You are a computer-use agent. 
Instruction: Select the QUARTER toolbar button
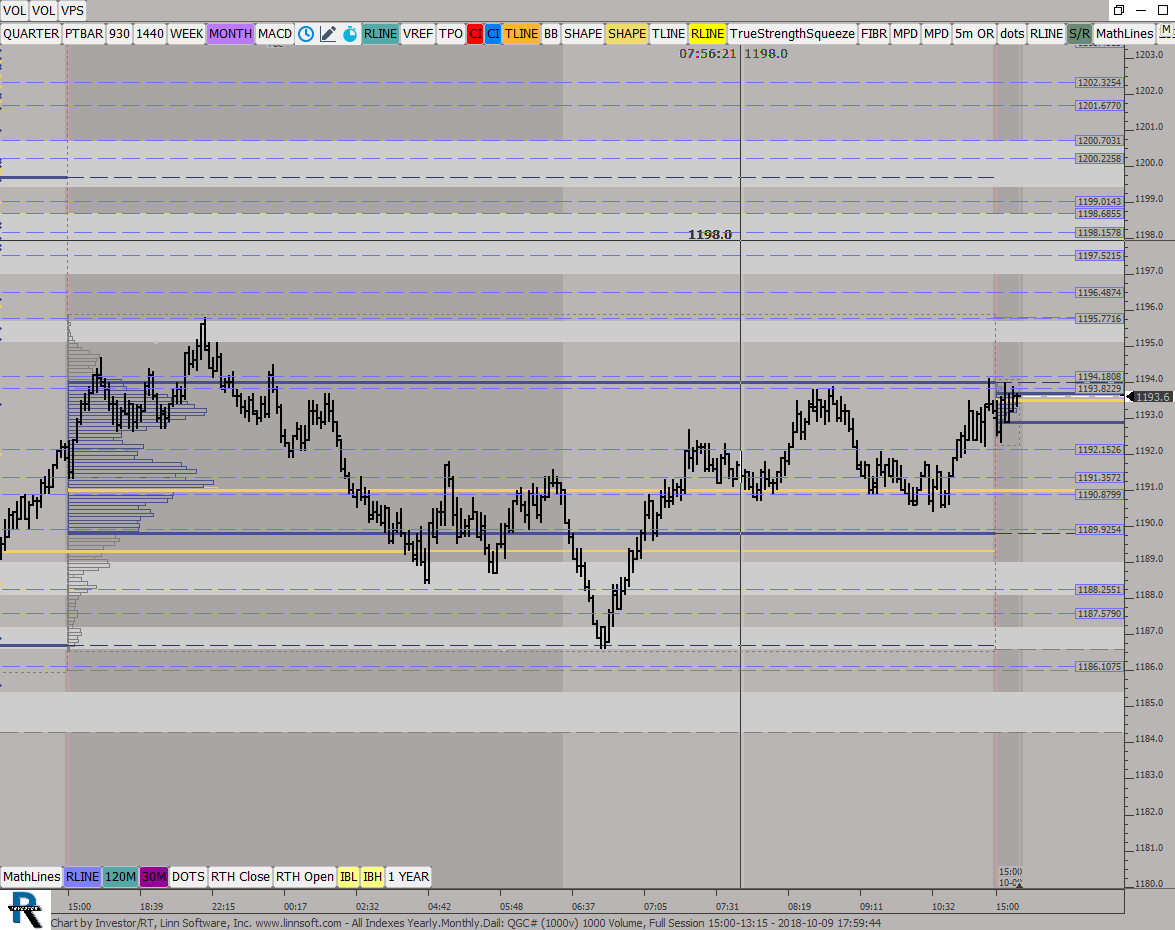(31, 34)
